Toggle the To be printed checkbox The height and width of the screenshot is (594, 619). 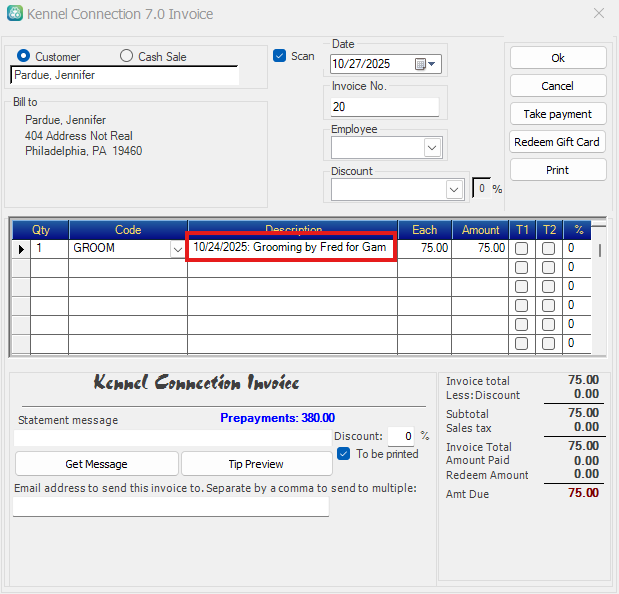tap(343, 454)
